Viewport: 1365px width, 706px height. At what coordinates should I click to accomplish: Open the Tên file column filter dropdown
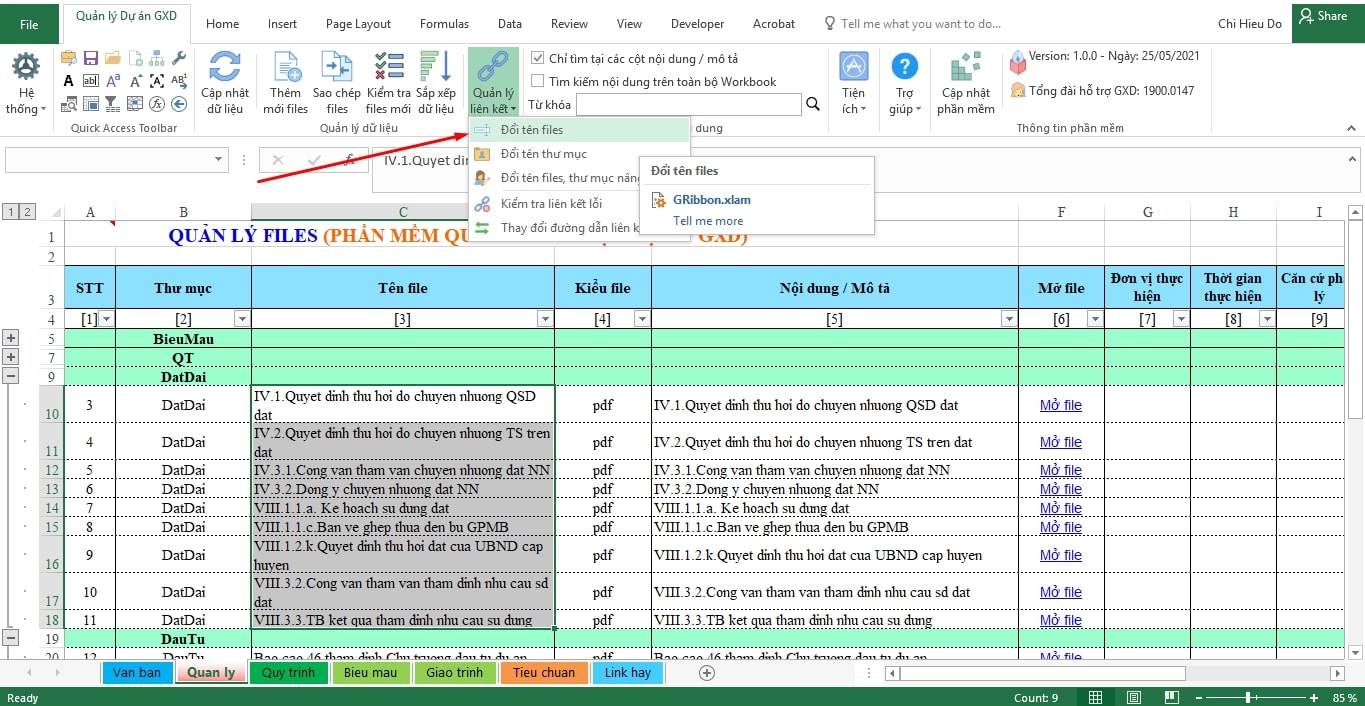[x=545, y=319]
